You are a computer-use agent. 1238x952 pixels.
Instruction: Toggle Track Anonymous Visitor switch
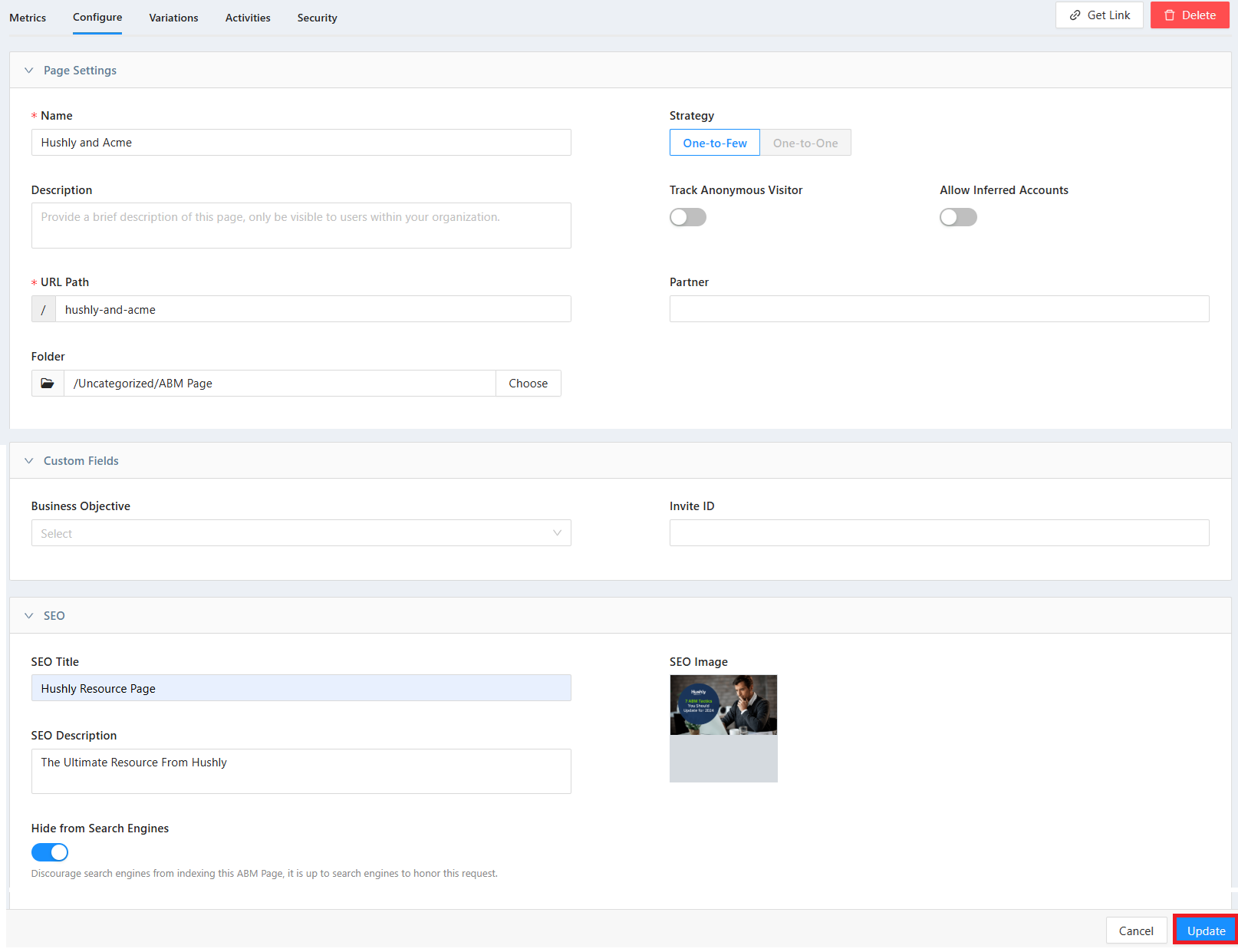coord(688,217)
